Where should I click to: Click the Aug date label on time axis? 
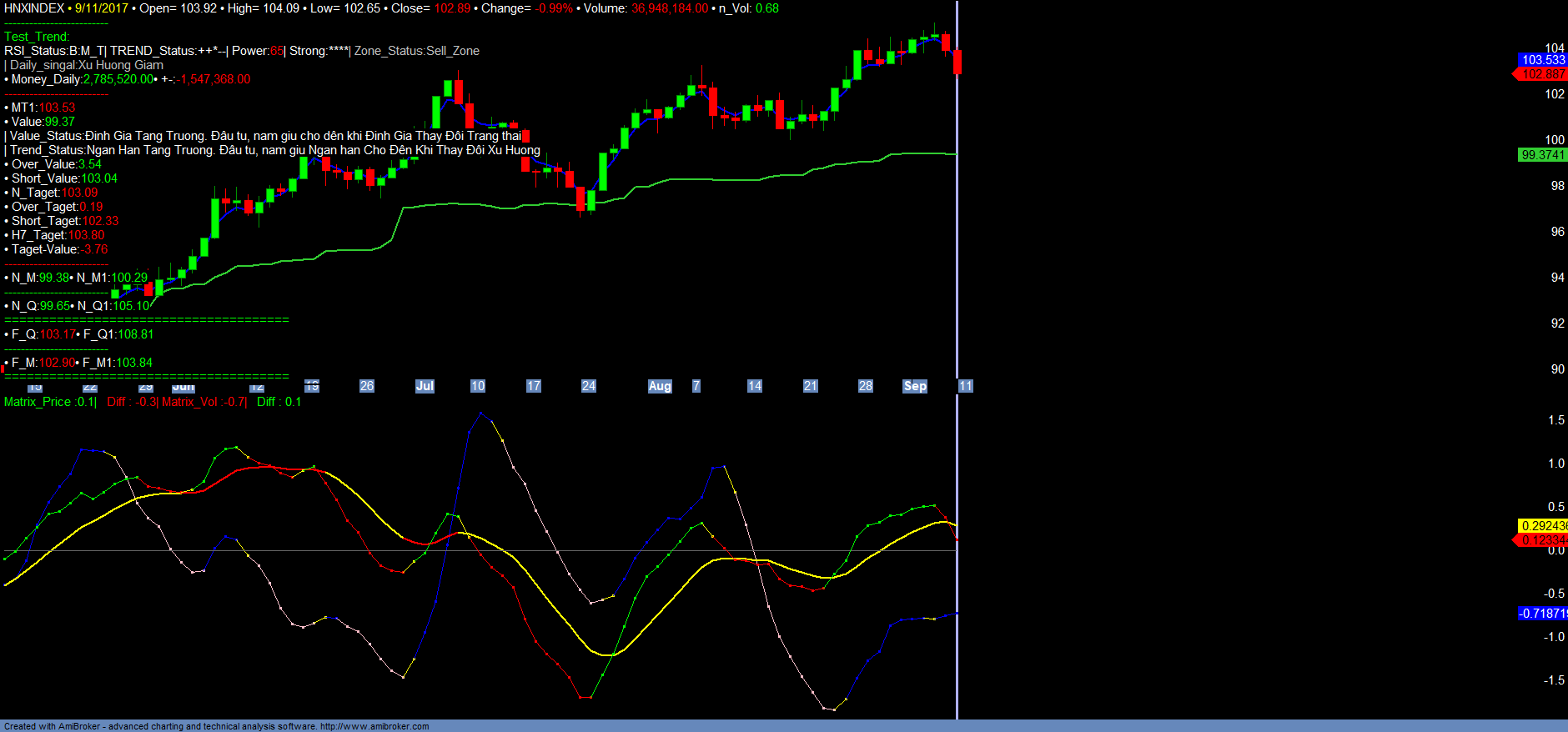[660, 386]
